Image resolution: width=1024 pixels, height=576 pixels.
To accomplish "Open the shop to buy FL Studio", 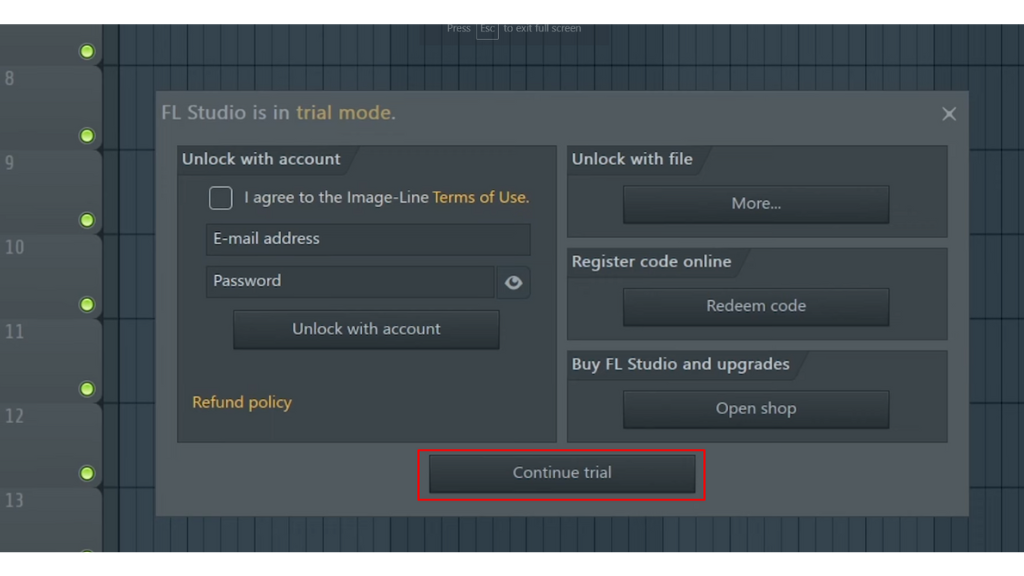I will tap(756, 409).
